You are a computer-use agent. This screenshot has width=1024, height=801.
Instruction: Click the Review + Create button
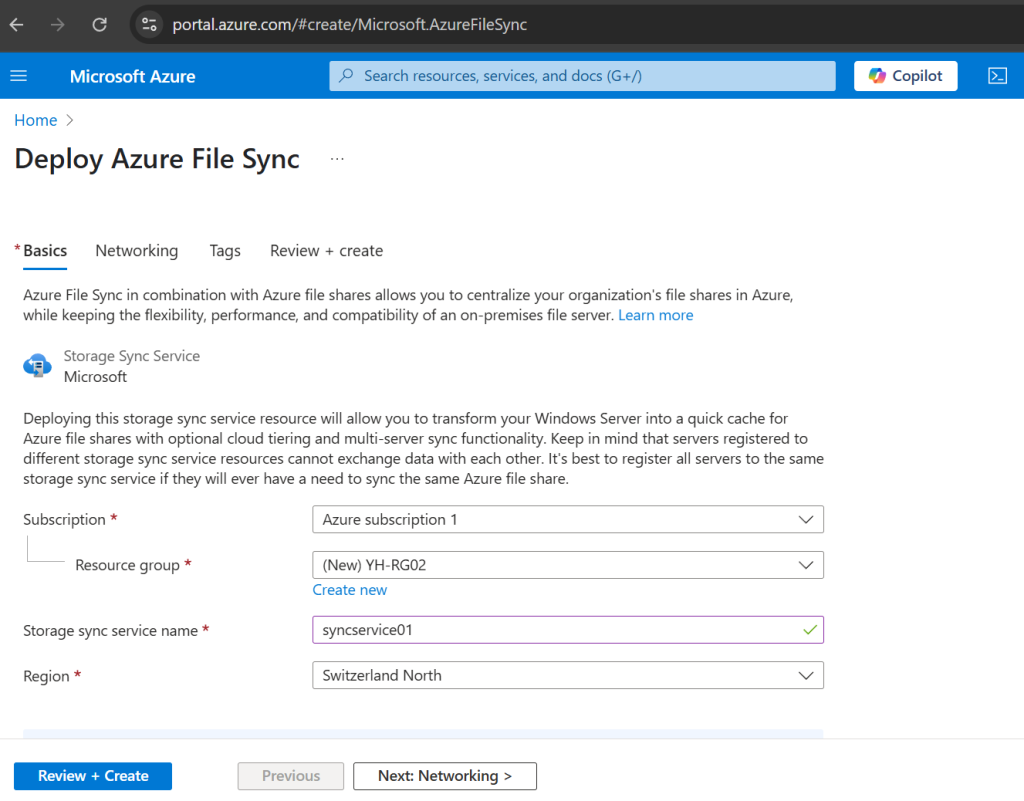pyautogui.click(x=93, y=776)
